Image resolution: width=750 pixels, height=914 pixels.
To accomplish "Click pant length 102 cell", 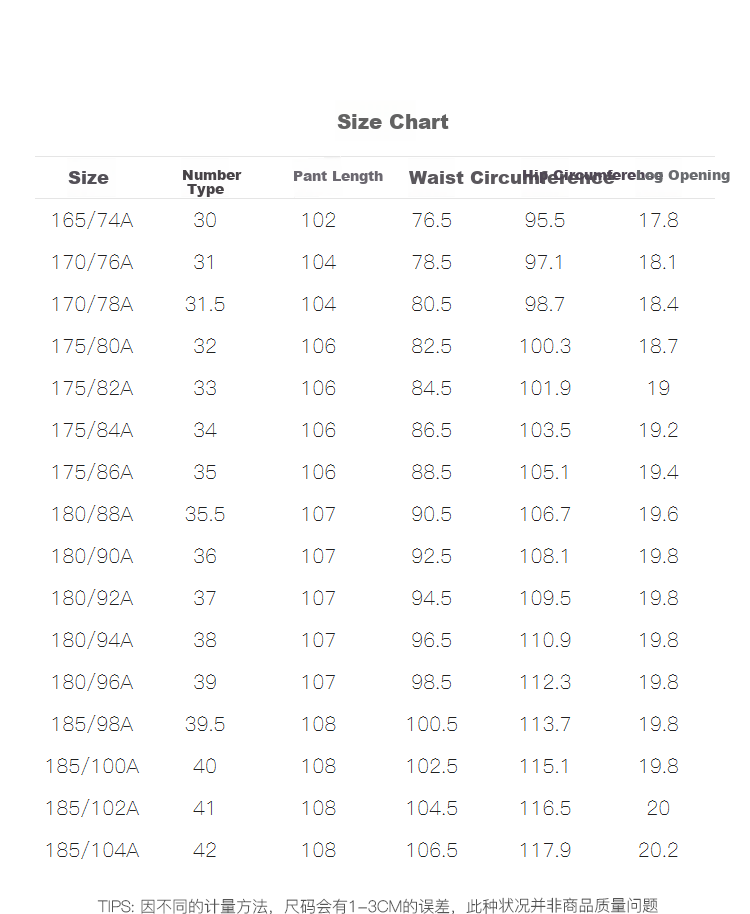I will coord(319,220).
